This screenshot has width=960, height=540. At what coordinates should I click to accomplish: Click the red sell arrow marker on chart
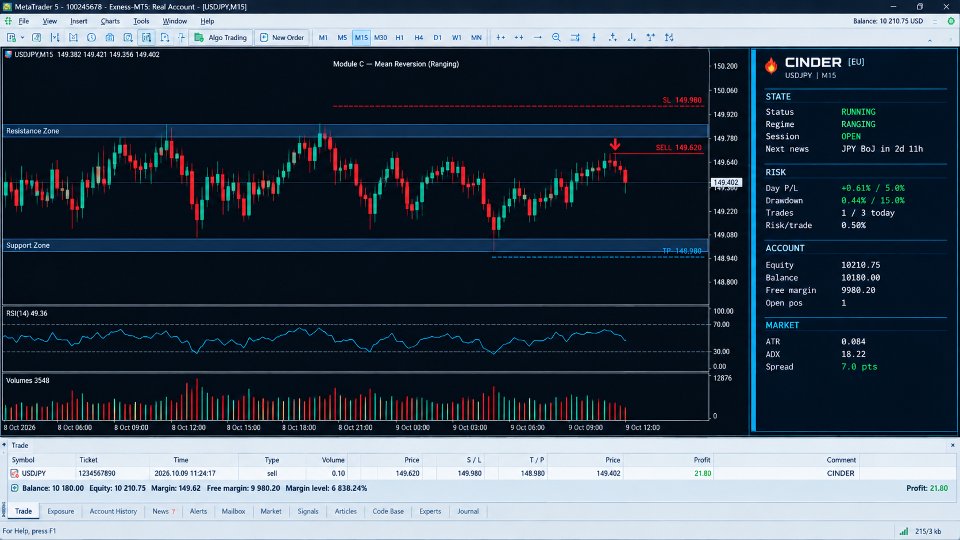point(615,144)
